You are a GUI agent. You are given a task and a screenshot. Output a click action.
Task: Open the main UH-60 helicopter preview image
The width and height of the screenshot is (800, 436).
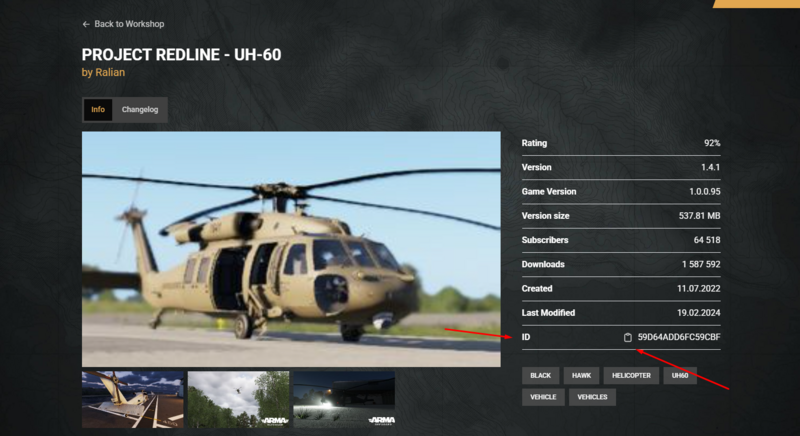click(x=291, y=249)
